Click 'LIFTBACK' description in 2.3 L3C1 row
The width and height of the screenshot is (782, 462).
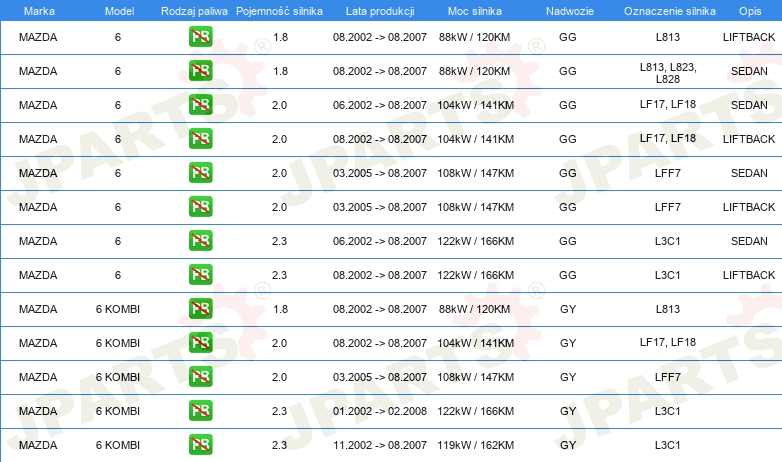coord(749,275)
